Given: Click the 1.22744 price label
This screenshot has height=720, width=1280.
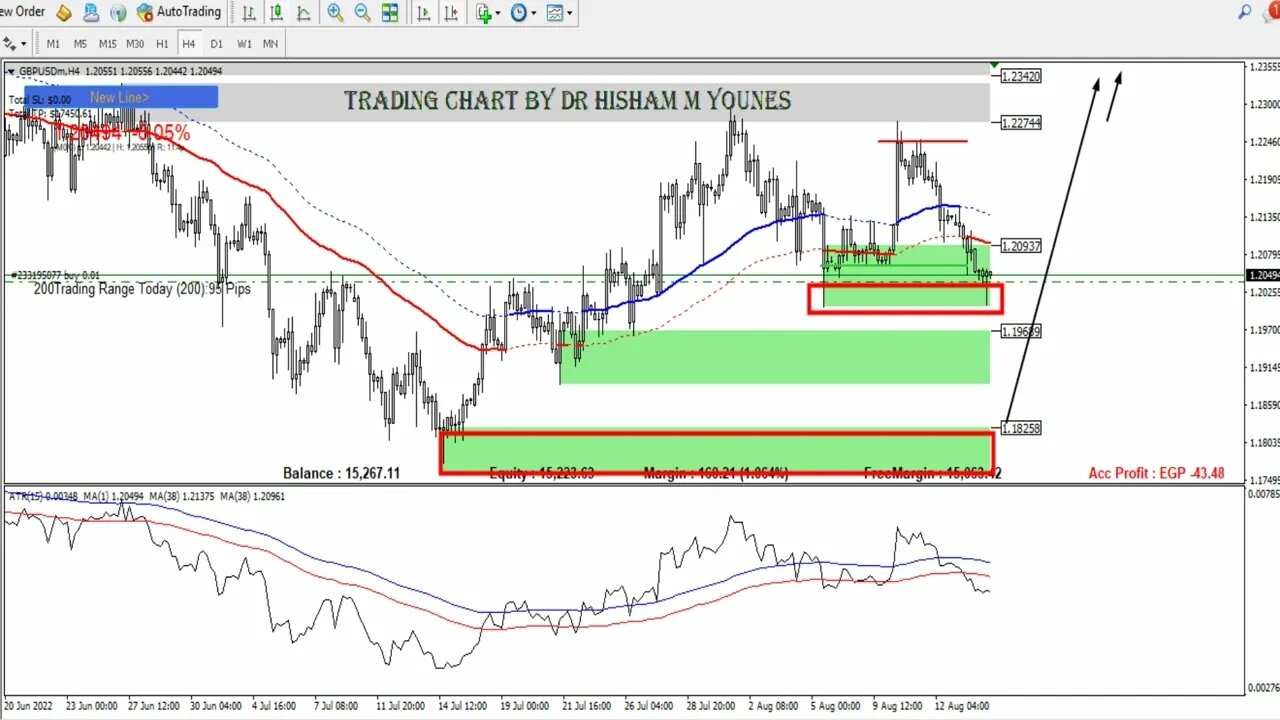Looking at the screenshot, I should (1021, 122).
